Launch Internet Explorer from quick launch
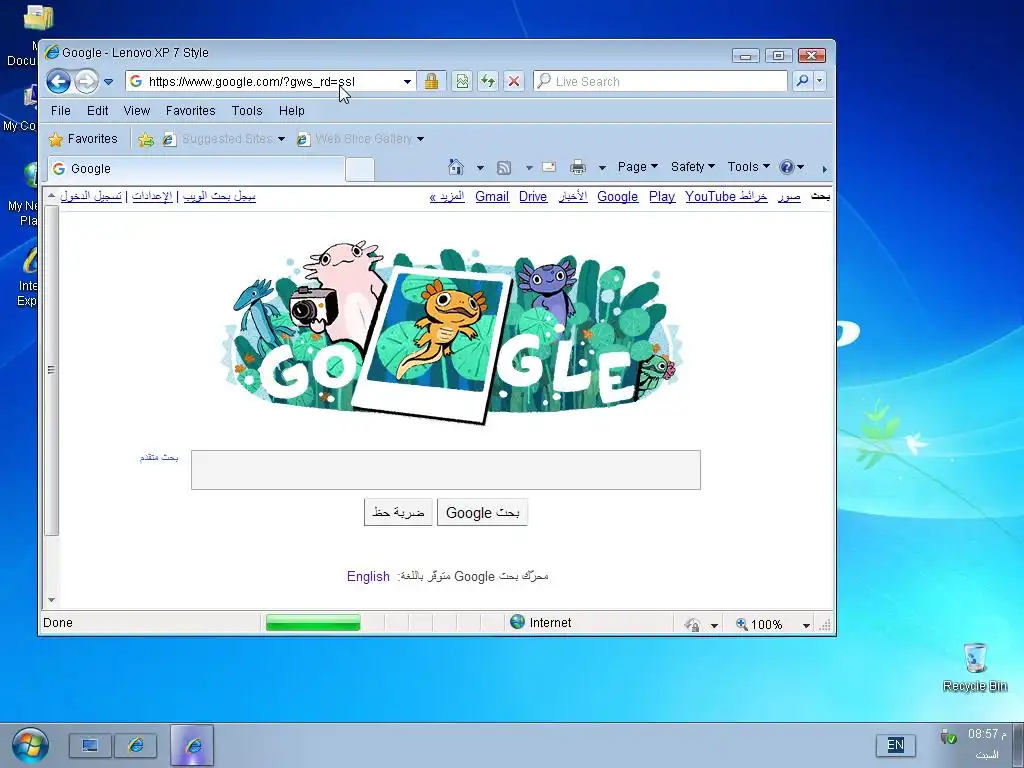This screenshot has width=1024, height=768. 136,745
